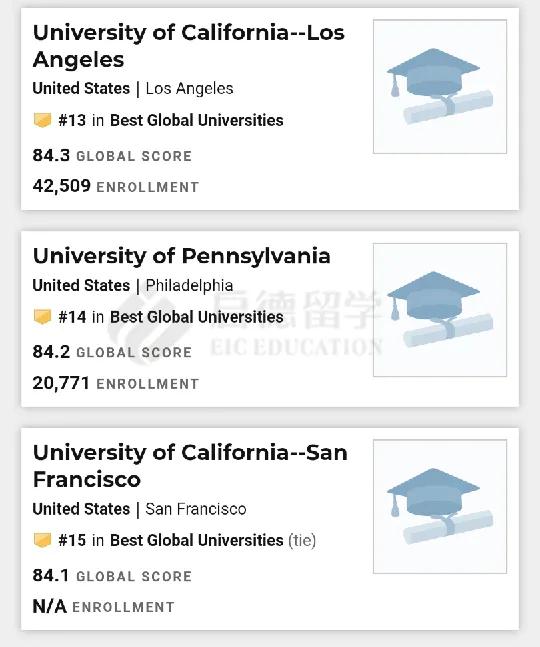Click the UCSF graduation cap thumbnail
Screen dimensions: 540x647
pos(440,507)
